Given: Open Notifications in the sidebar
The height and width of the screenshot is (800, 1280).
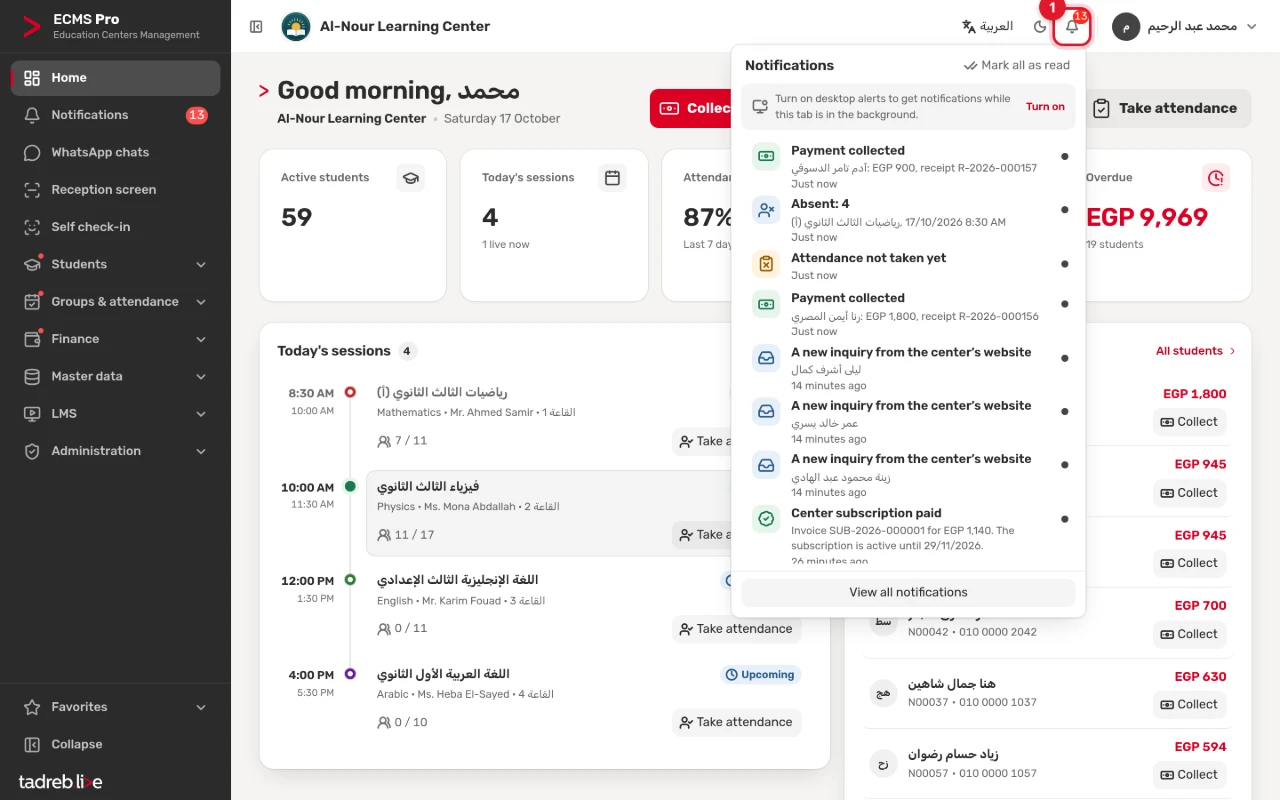Looking at the screenshot, I should (115, 115).
